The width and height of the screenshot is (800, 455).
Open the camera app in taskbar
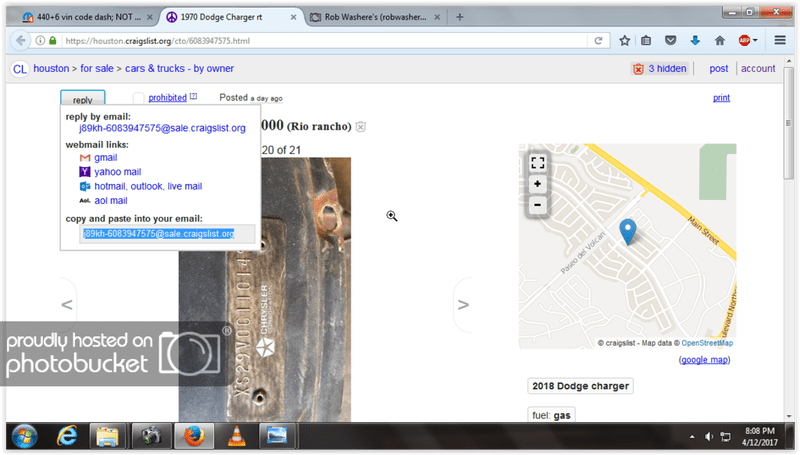tap(151, 437)
